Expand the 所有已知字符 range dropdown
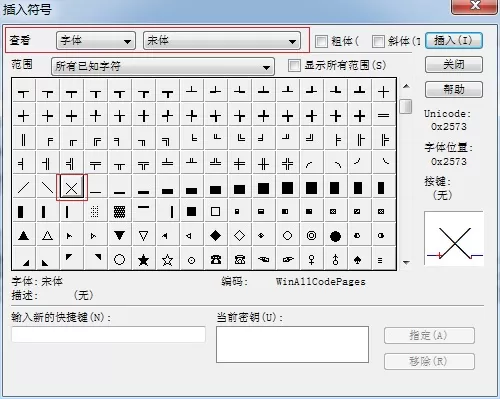This screenshot has height=399, width=500. 163,66
